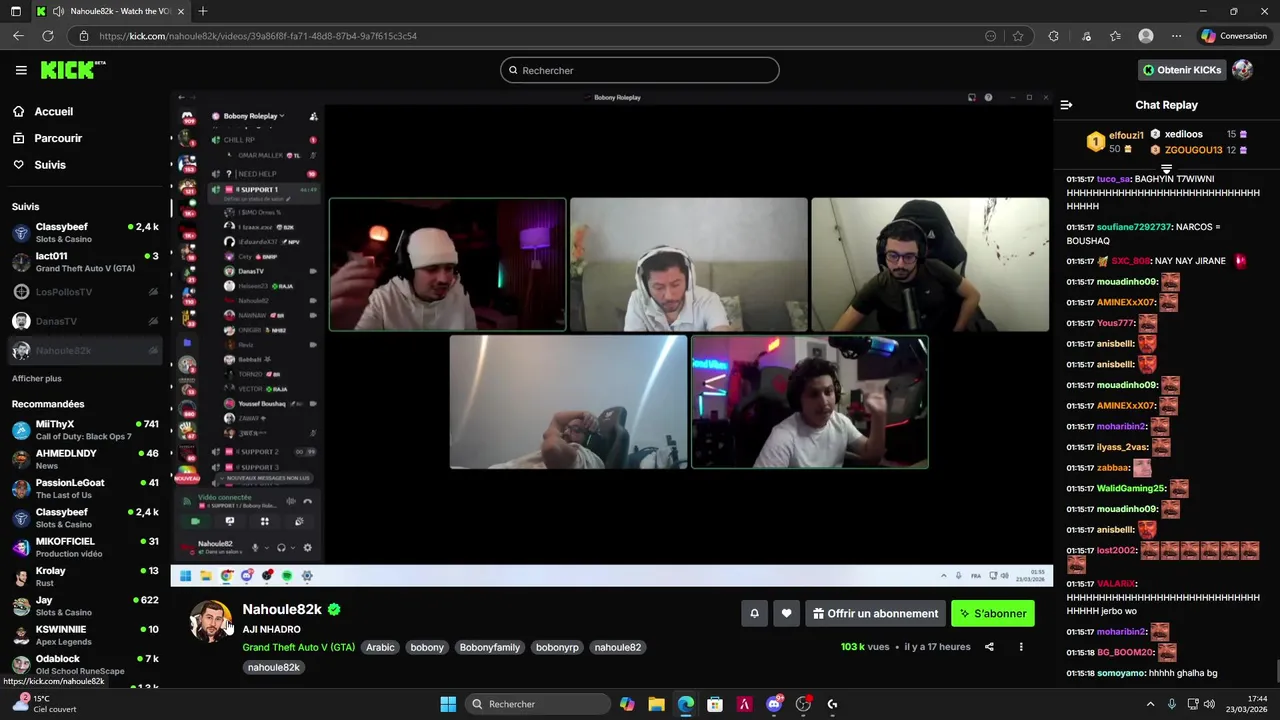Click Nahoule82k streamer avatar
Image resolution: width=1280 pixels, height=720 pixels.
211,621
